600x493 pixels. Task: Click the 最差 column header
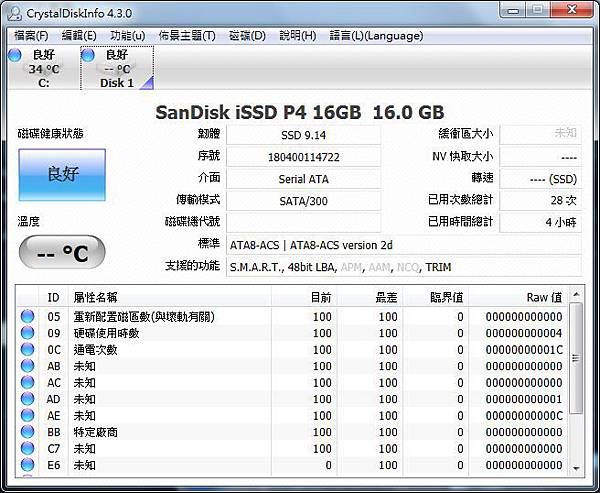(370, 297)
